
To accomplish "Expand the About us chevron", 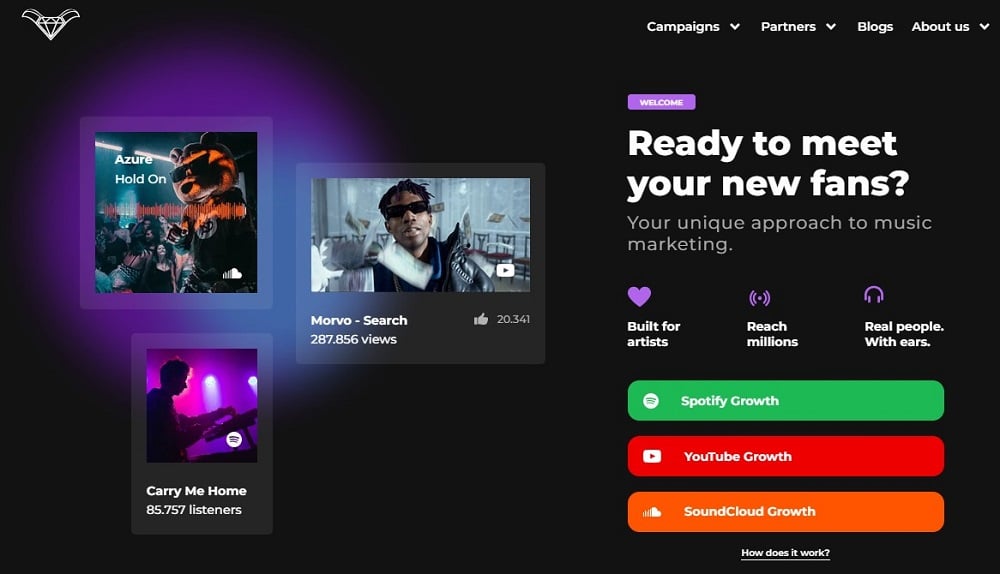I will coord(984,27).
